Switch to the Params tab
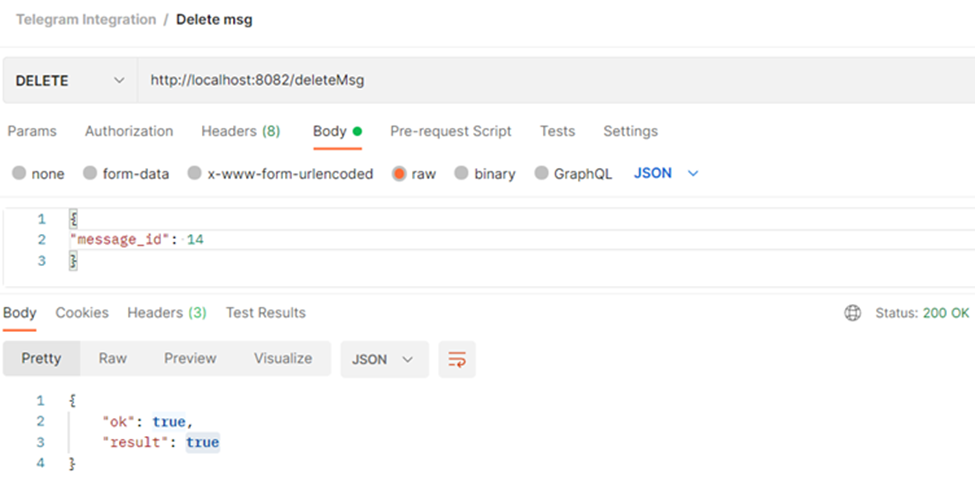The height and width of the screenshot is (500, 975). (32, 131)
